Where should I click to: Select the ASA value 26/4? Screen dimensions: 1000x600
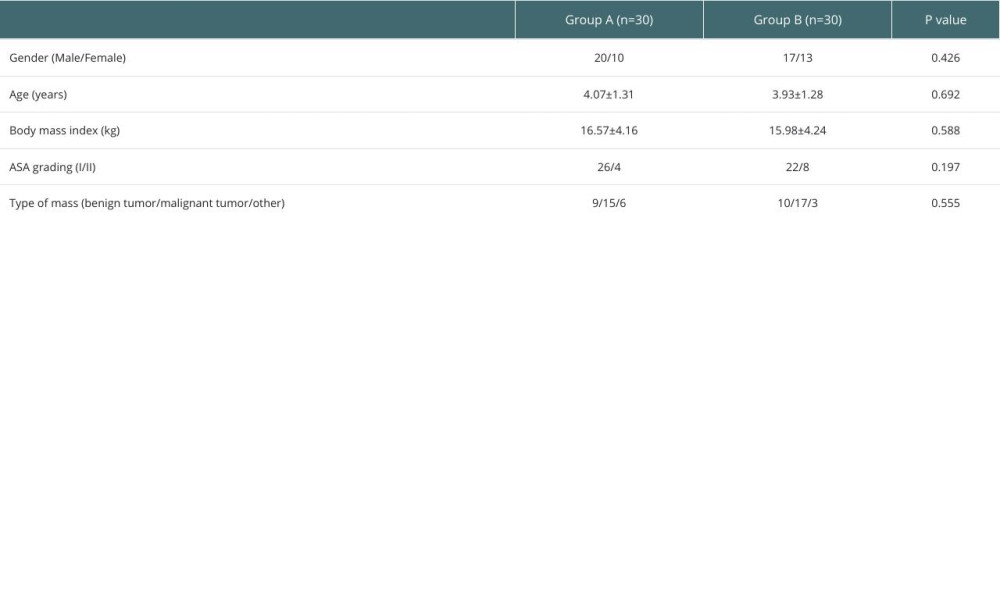pyautogui.click(x=609, y=167)
